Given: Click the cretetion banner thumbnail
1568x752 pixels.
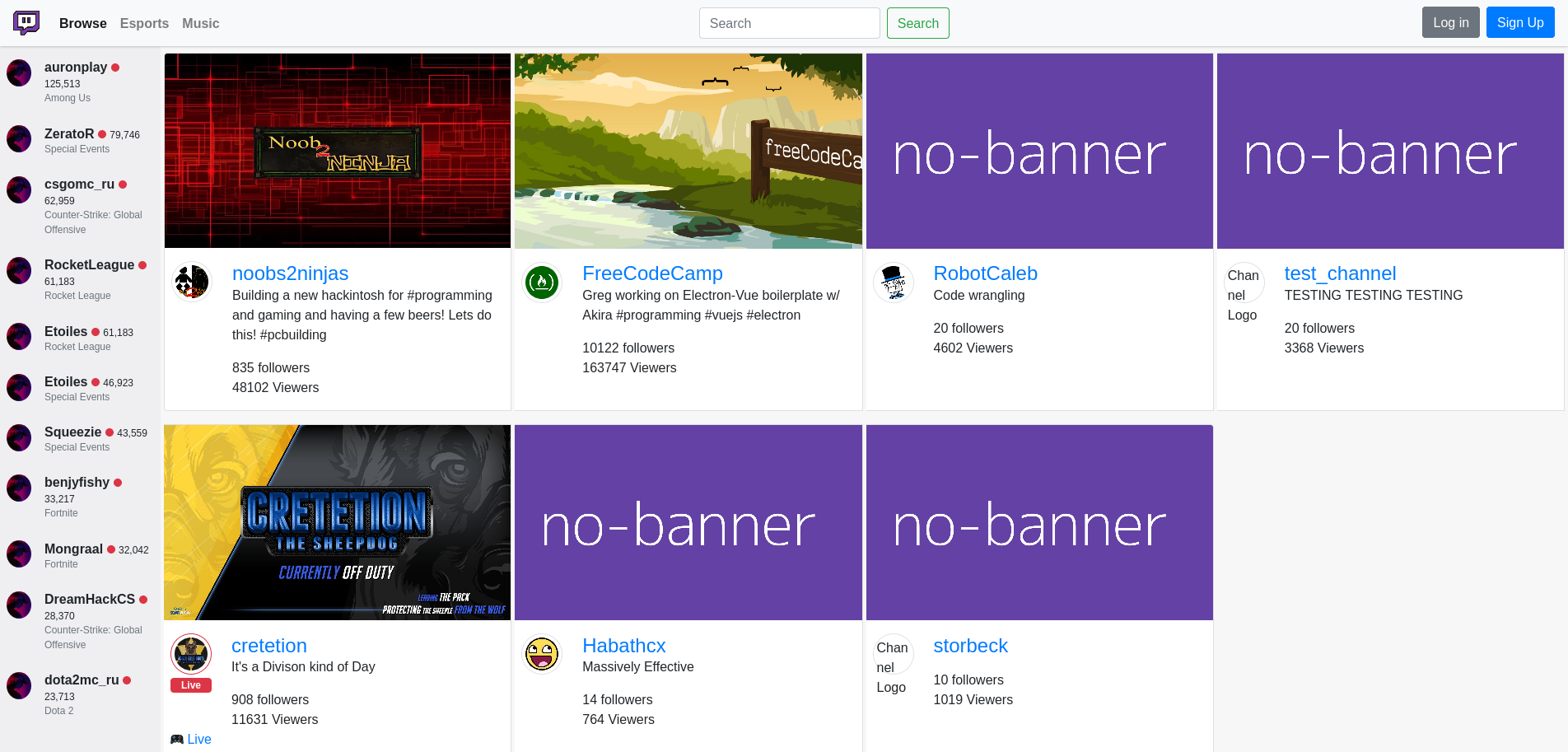Looking at the screenshot, I should (338, 523).
